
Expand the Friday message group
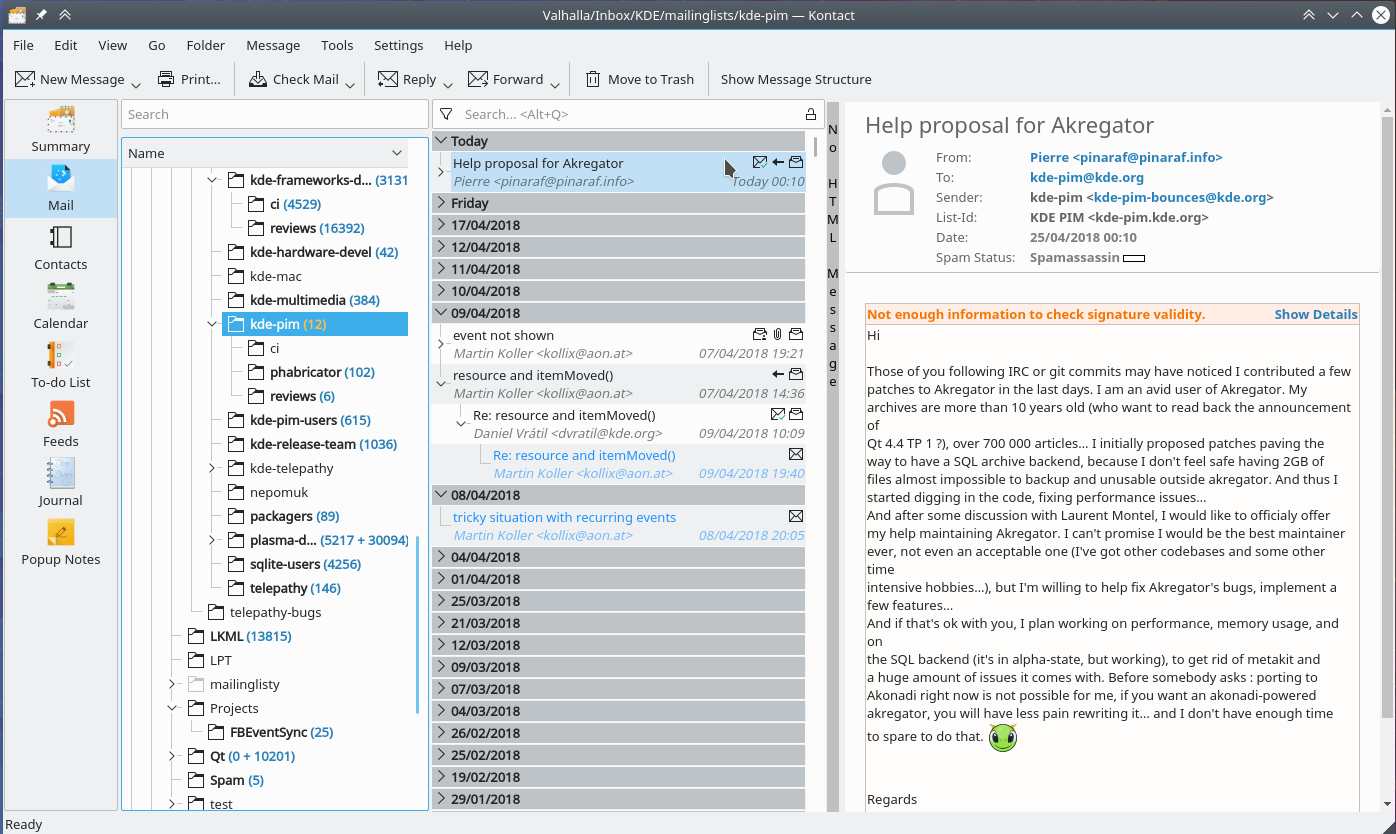pos(441,203)
